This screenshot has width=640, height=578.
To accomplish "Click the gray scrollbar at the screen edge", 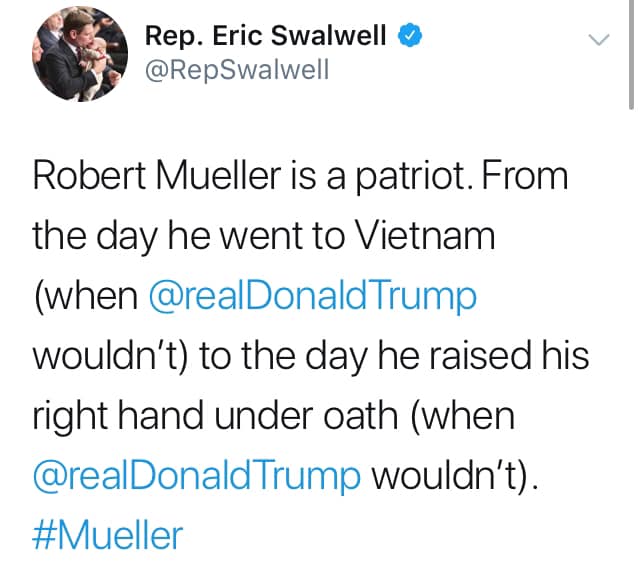I will click(631, 55).
